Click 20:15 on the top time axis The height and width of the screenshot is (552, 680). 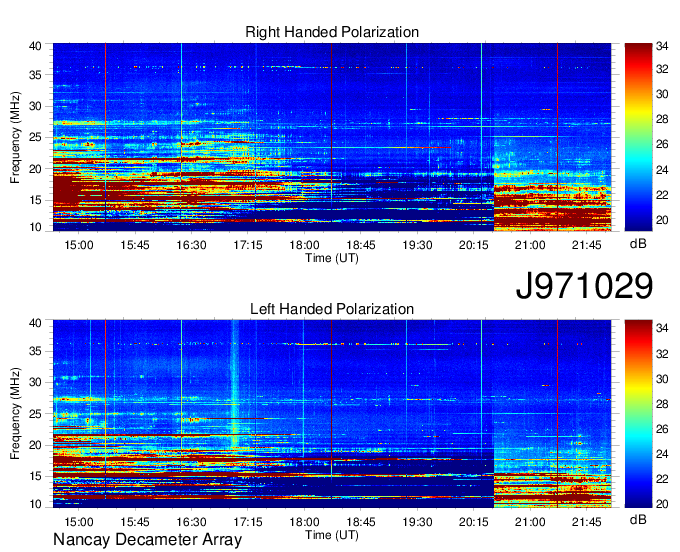[474, 245]
